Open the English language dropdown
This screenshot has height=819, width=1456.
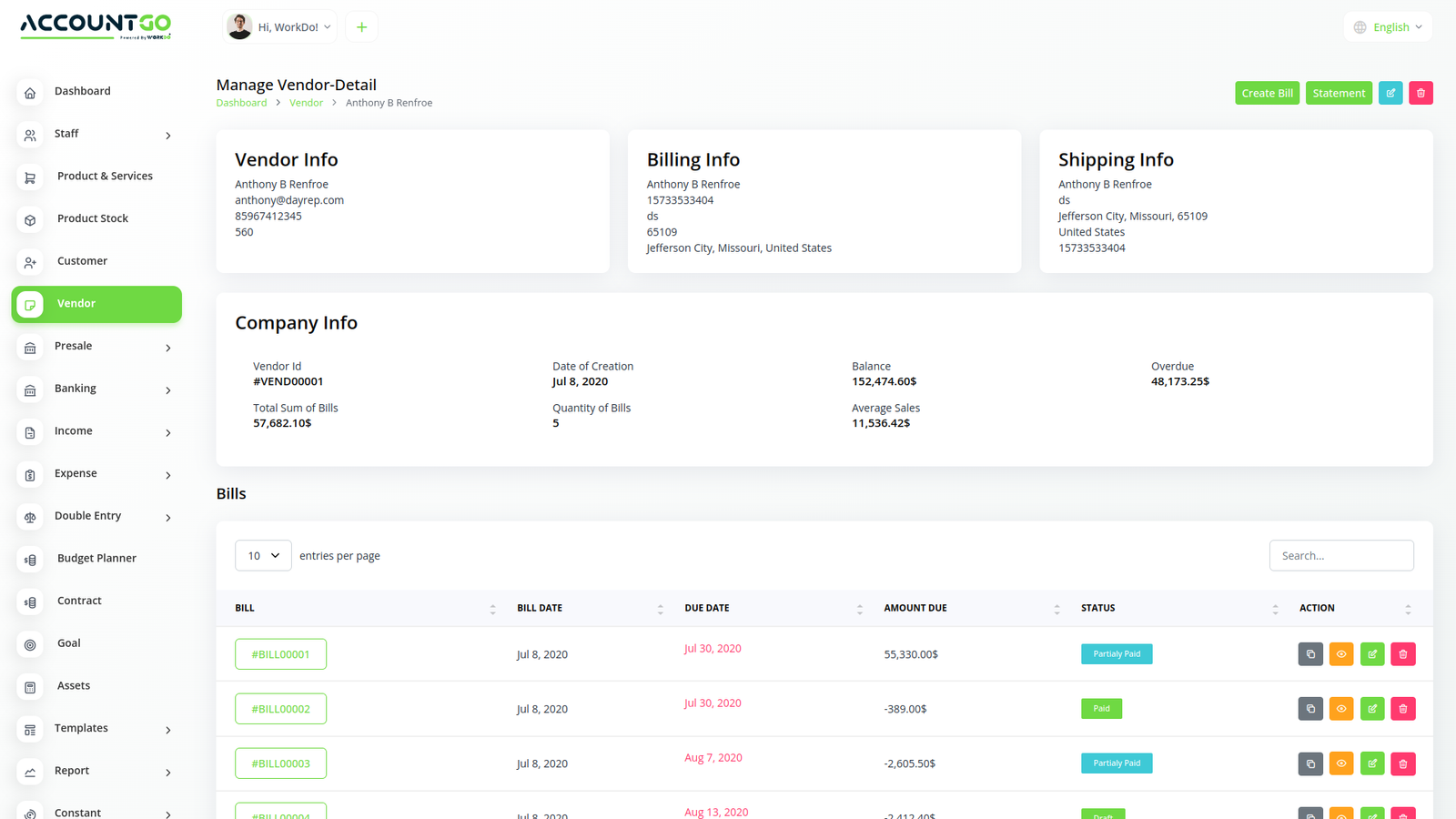pos(1388,27)
